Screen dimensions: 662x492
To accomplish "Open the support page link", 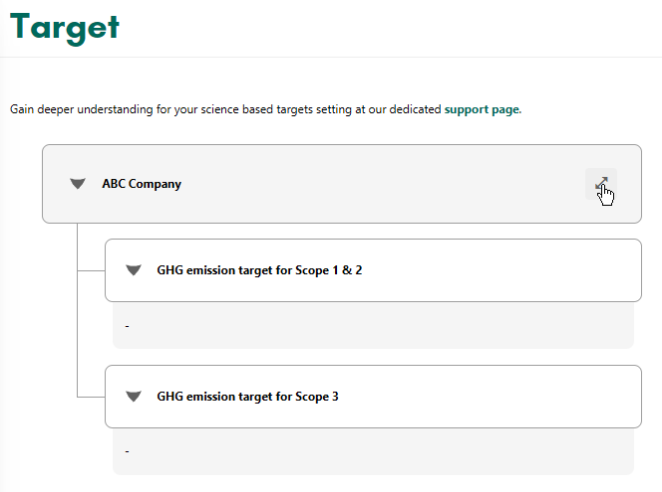I will 483,109.
